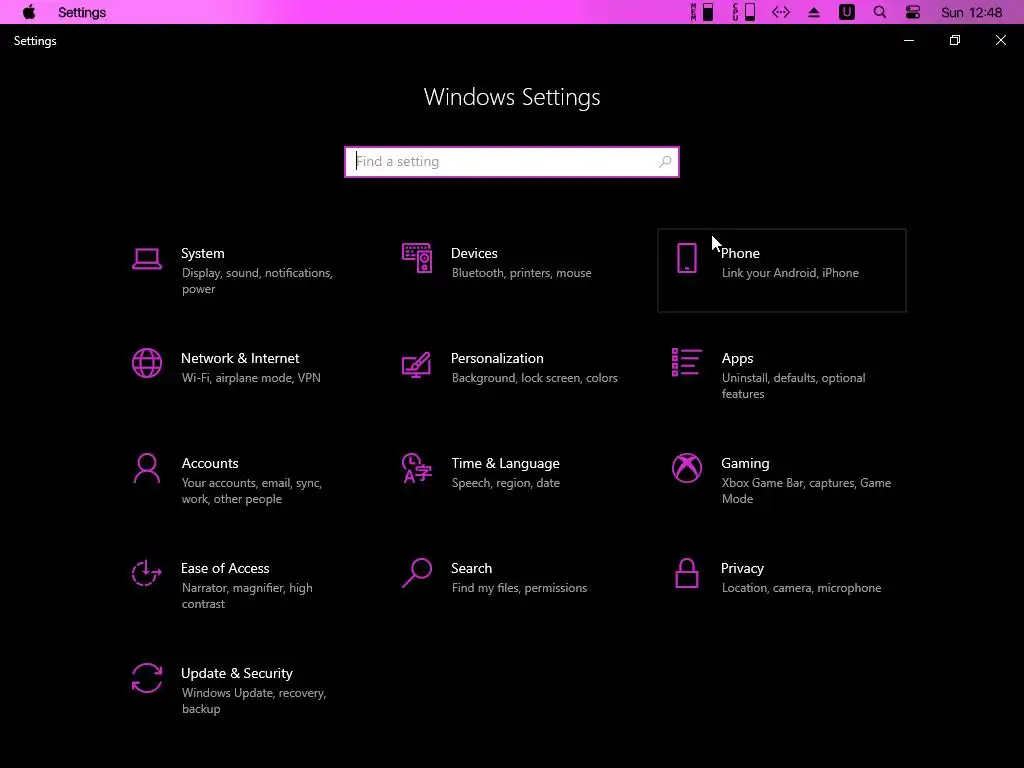This screenshot has height=768, width=1024.
Task: Click the U app menu bar icon
Action: 847,12
